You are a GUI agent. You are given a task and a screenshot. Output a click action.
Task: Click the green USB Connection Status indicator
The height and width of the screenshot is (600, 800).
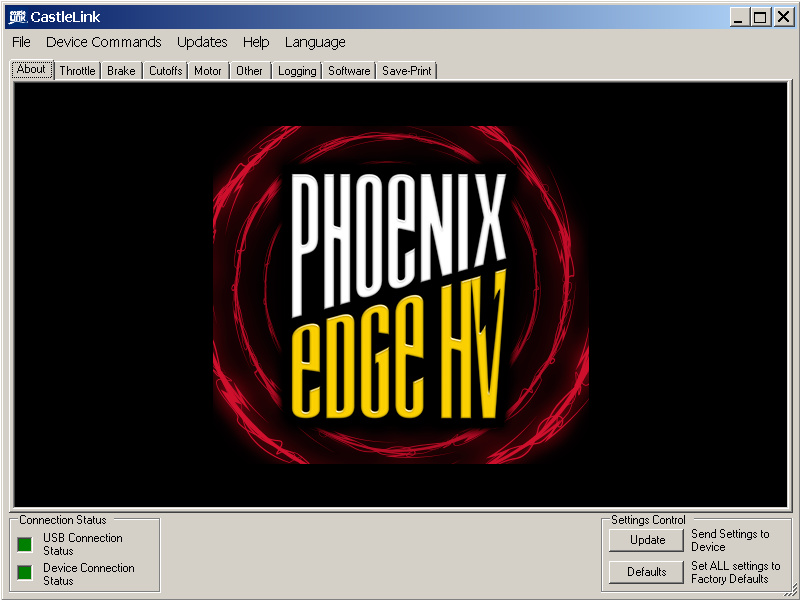pyautogui.click(x=25, y=544)
